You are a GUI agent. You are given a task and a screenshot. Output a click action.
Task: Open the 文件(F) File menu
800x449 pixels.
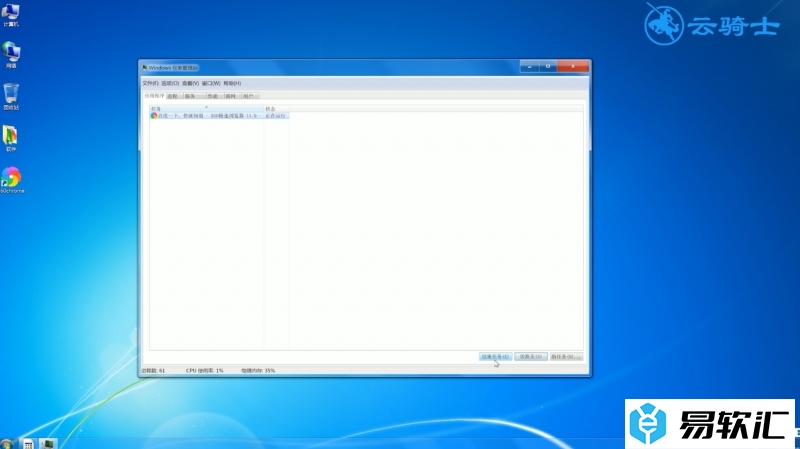(150, 83)
